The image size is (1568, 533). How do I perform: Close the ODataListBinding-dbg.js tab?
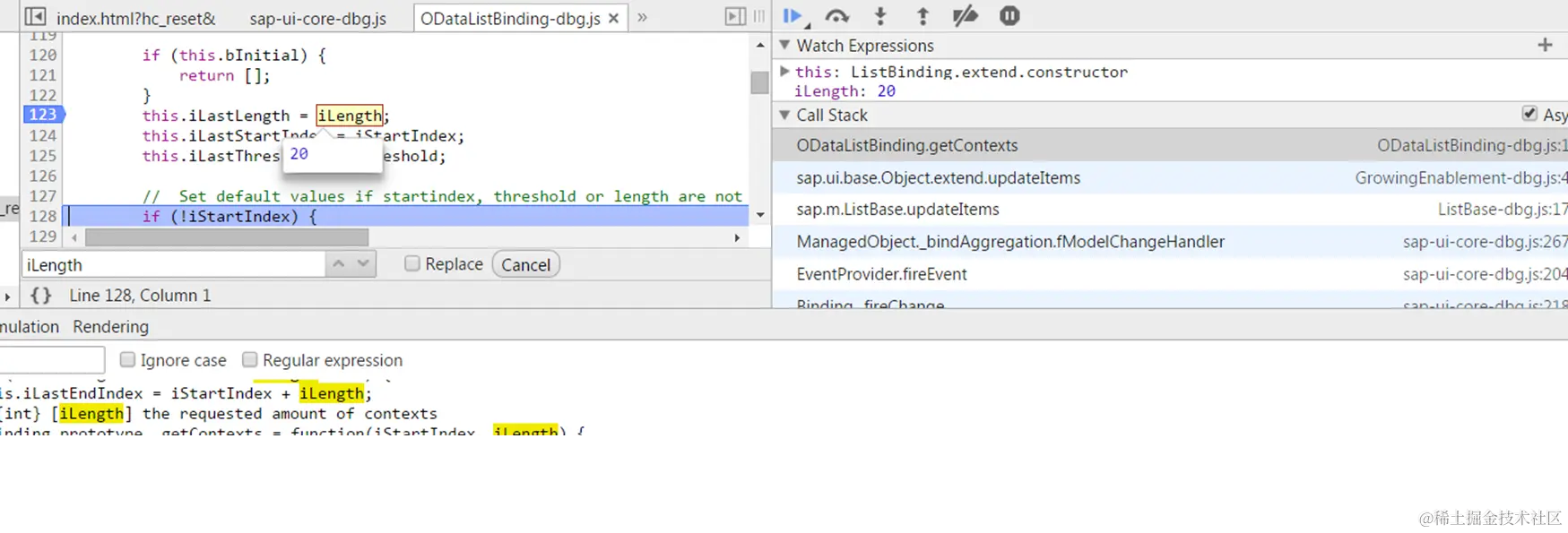pos(613,18)
